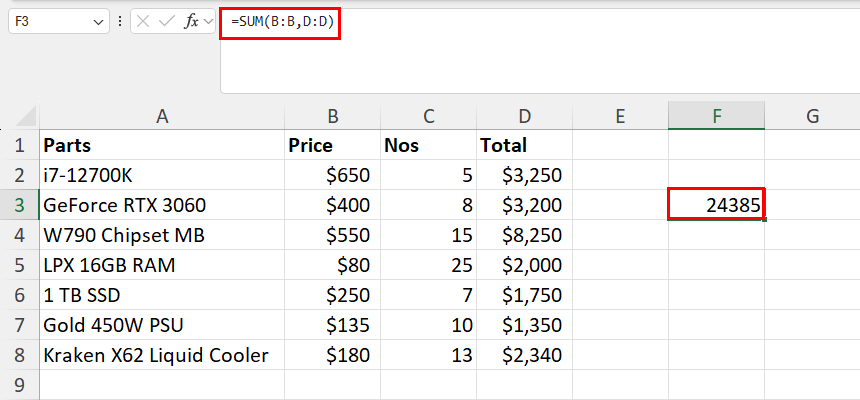This screenshot has height=400, width=860.
Task: Select cell containing 1 TB SSD
Action: point(162,295)
